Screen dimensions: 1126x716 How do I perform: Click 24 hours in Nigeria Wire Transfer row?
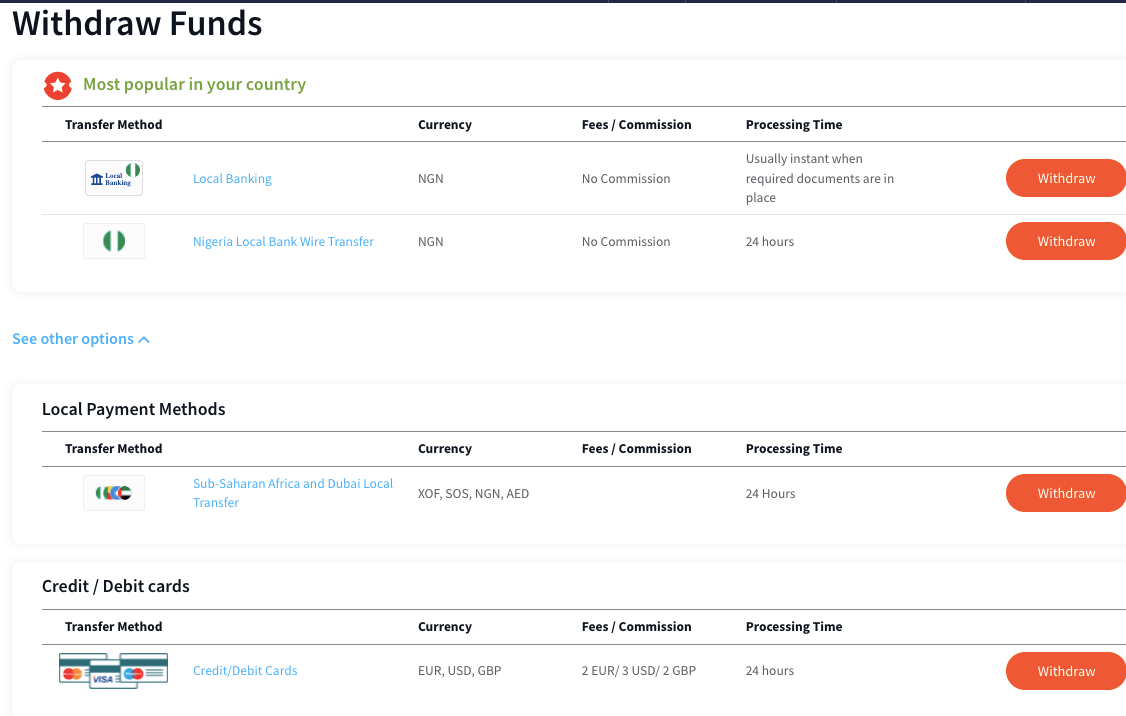click(770, 242)
